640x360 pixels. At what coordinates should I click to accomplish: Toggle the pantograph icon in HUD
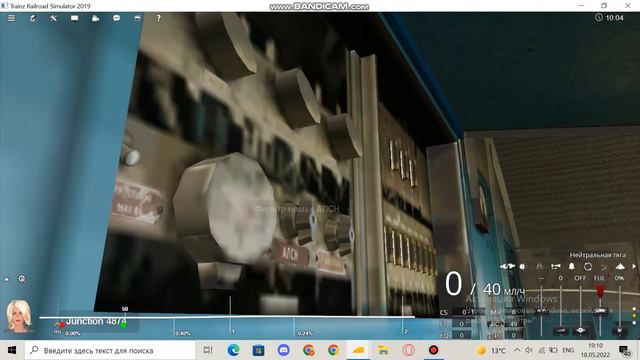click(540, 267)
